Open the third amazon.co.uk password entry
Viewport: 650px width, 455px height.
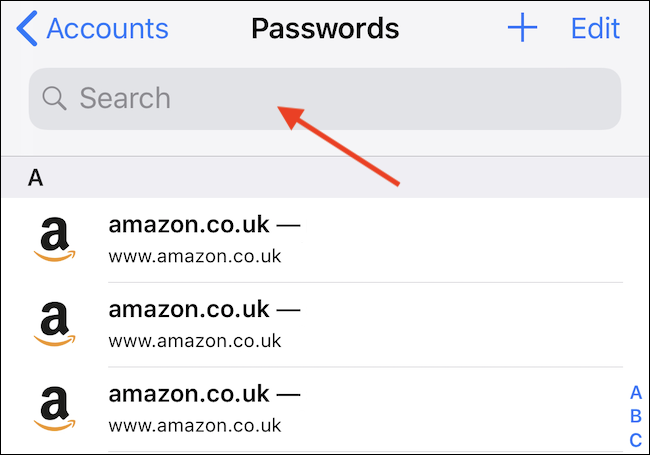(x=325, y=409)
